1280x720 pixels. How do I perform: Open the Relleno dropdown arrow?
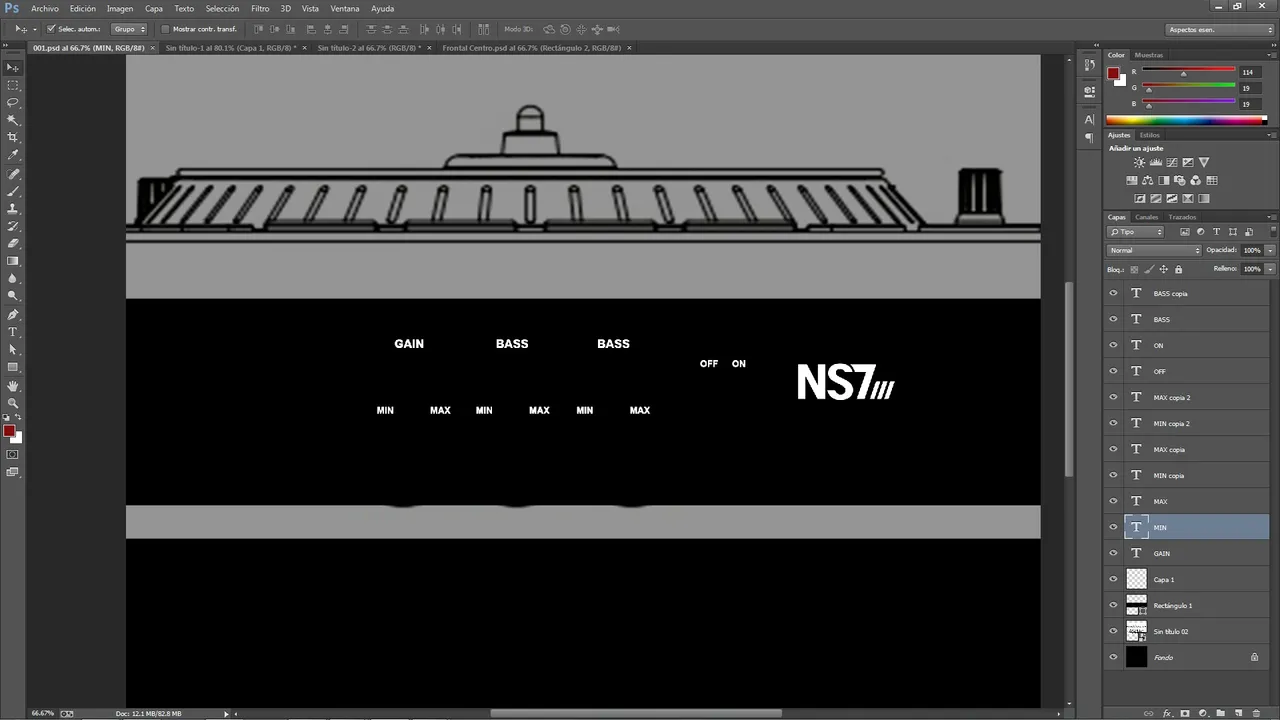1270,269
